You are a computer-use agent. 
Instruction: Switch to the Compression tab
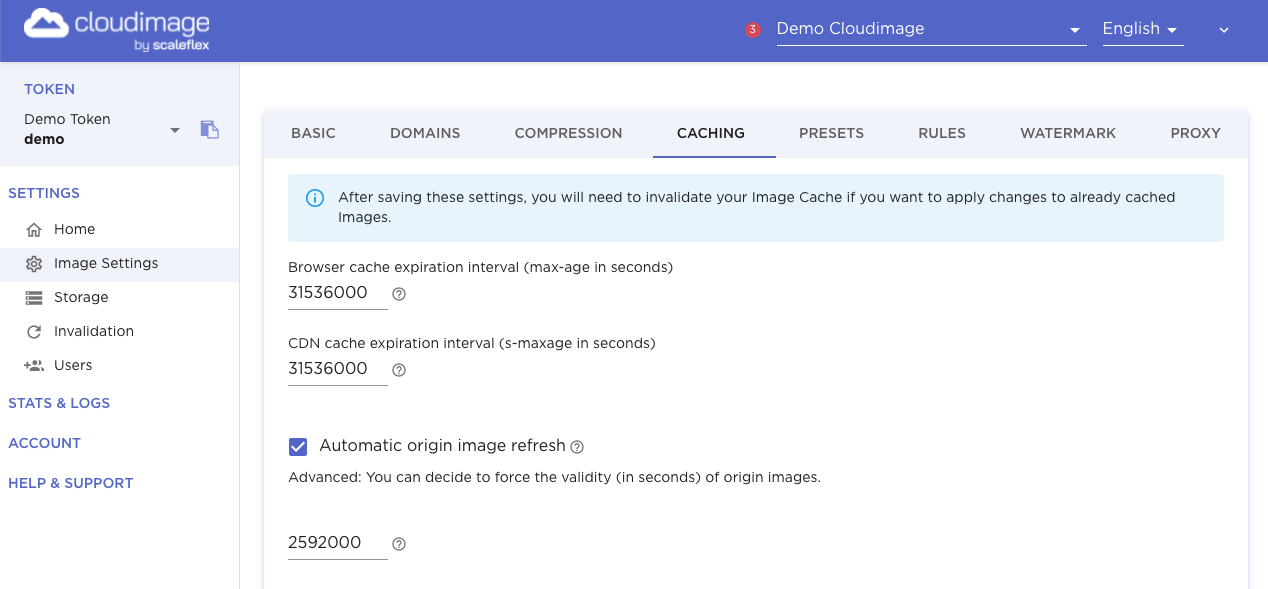click(x=568, y=133)
